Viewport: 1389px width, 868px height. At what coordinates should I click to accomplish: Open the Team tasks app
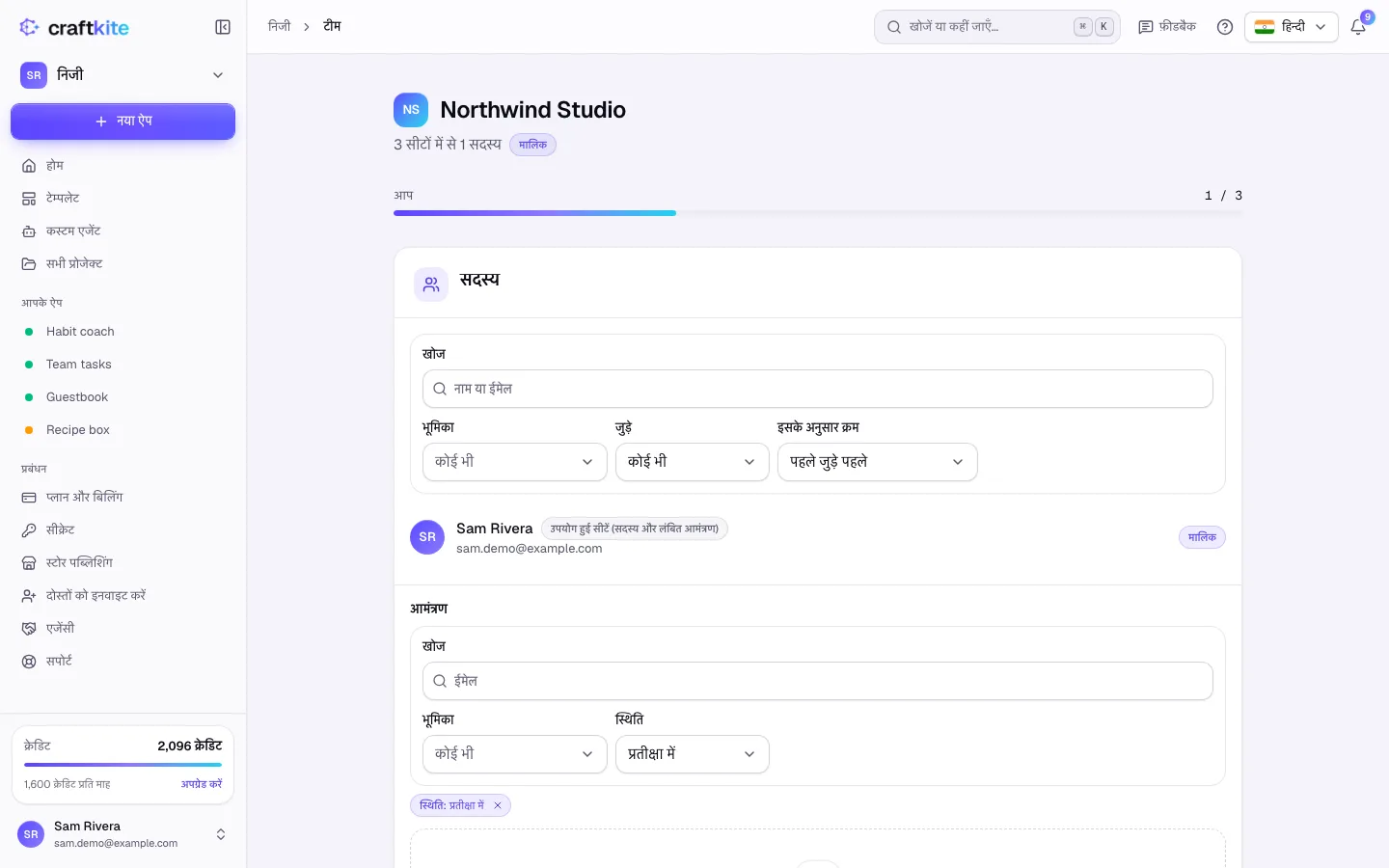pyautogui.click(x=123, y=365)
